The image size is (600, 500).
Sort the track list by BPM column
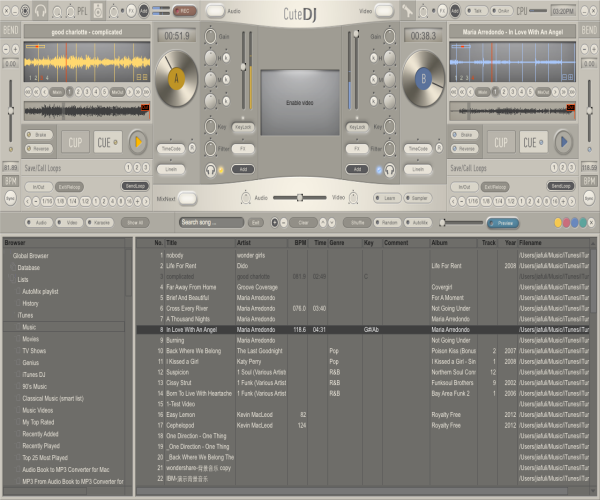coord(300,243)
